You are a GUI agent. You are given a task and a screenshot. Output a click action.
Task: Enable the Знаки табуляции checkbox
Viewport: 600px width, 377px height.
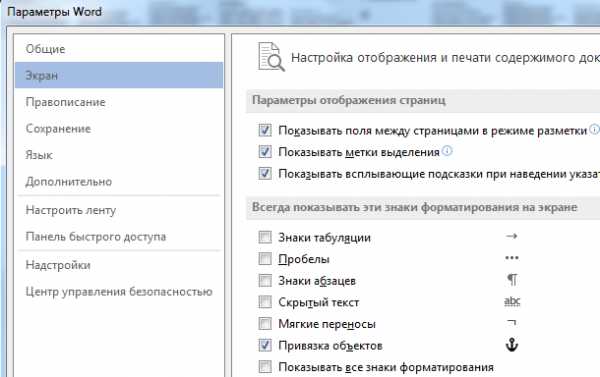(x=265, y=237)
